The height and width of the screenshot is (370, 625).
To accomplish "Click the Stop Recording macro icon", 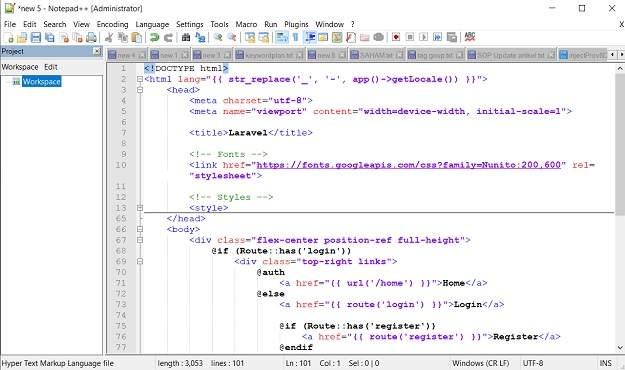I will click(410, 37).
